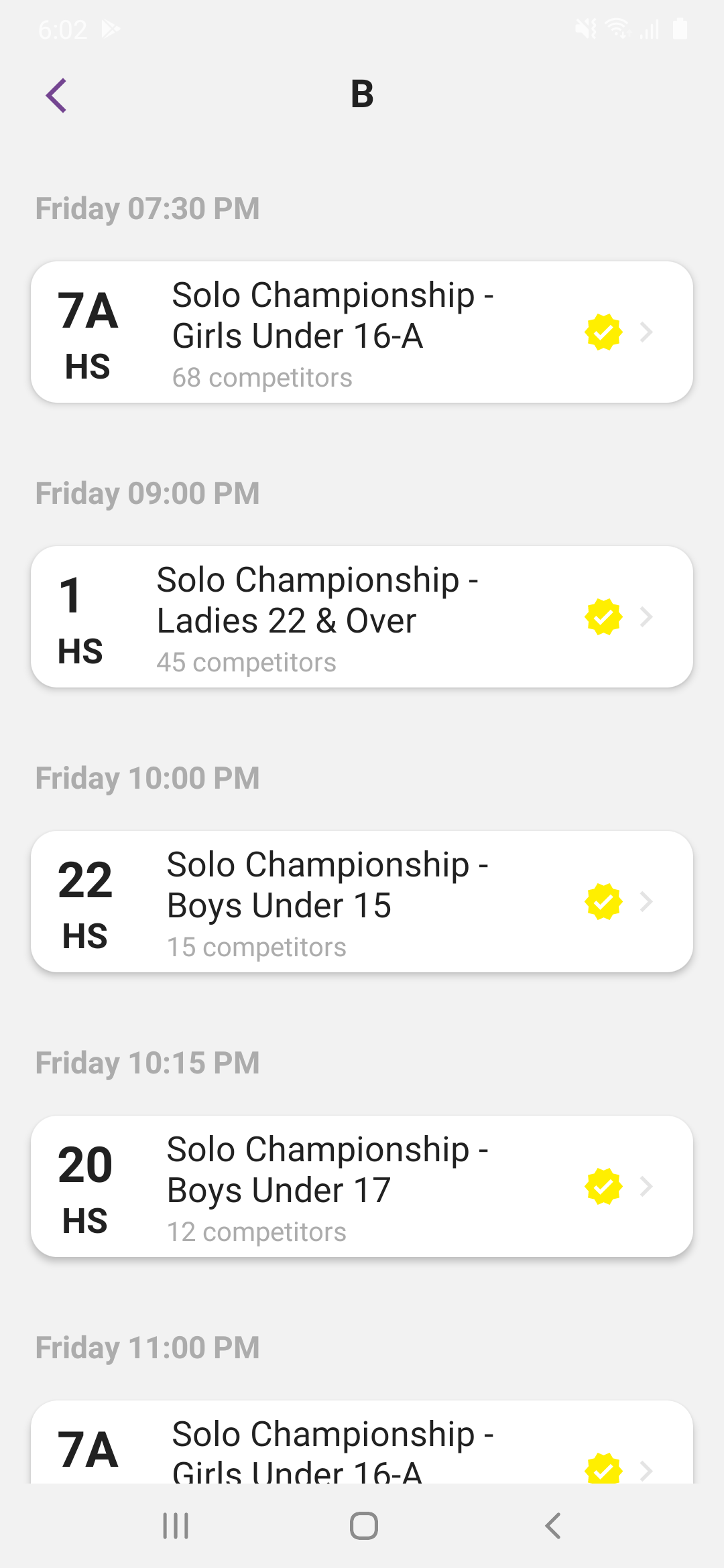The width and height of the screenshot is (724, 1568).
Task: Tap verified badge on Ladies 22 & Over
Action: pyautogui.click(x=603, y=617)
